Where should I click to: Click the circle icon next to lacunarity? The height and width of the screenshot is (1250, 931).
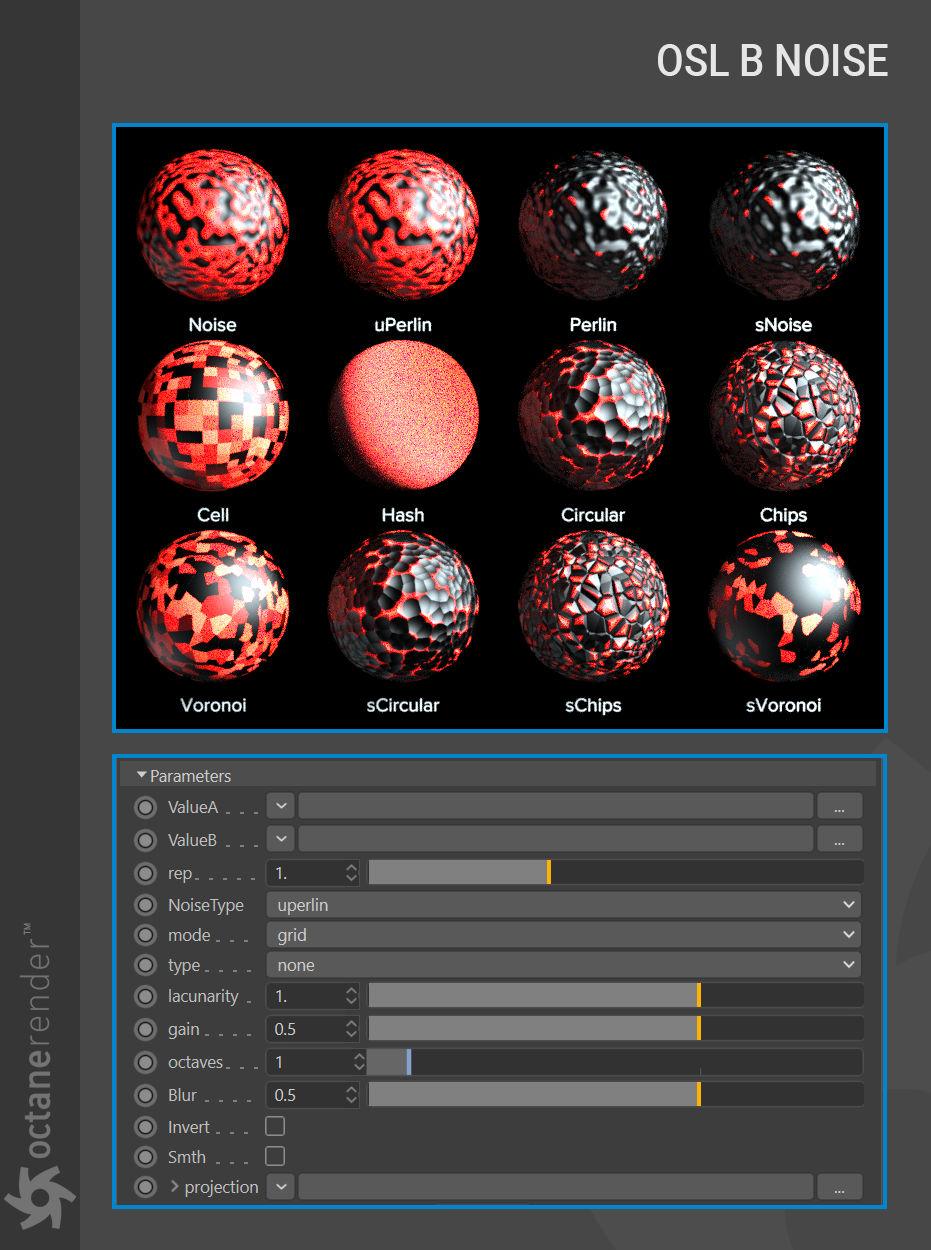click(x=146, y=996)
